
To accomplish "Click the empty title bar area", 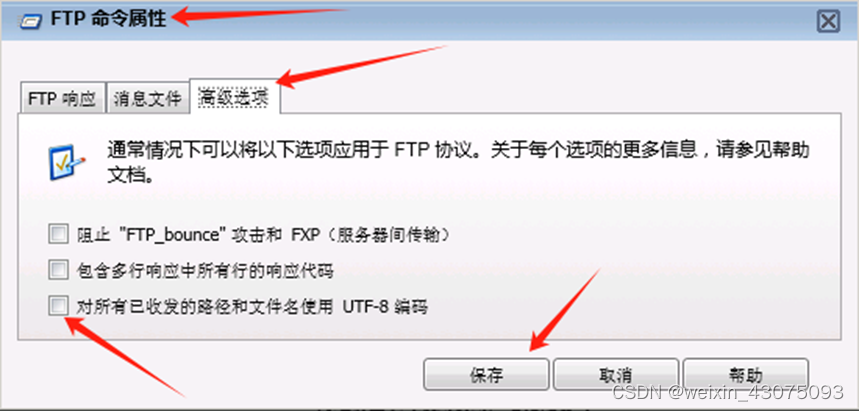I will (548, 21).
